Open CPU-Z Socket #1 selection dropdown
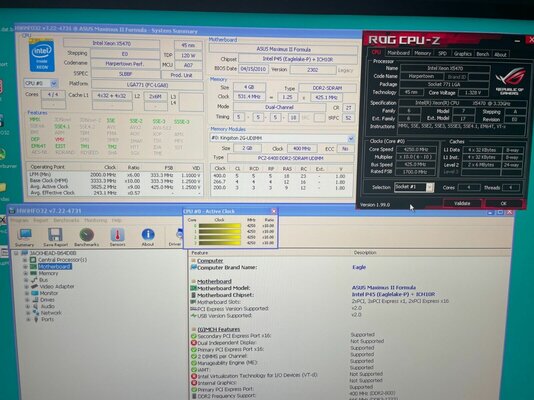Viewport: 534px width, 400px height. click(430, 187)
